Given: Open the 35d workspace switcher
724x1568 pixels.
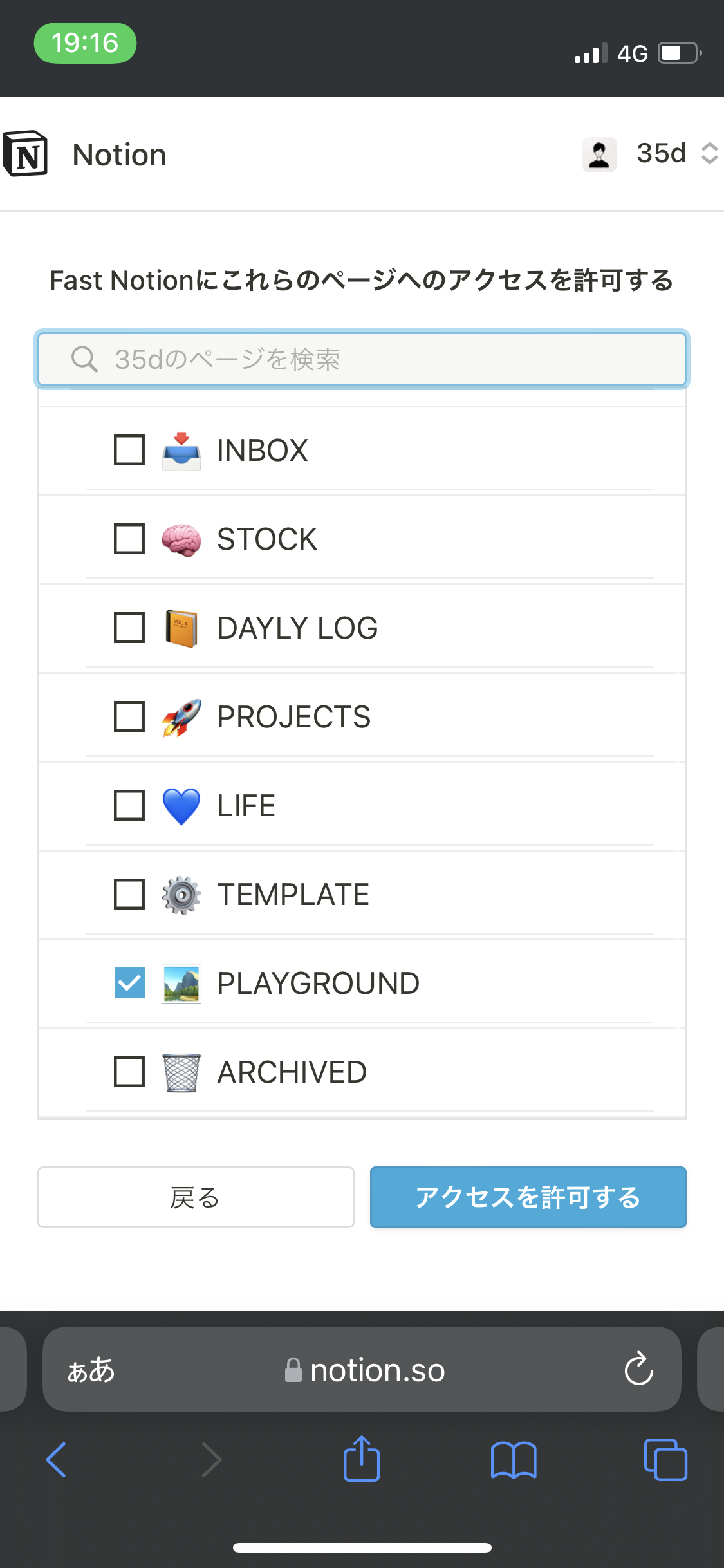Looking at the screenshot, I should coord(677,154).
